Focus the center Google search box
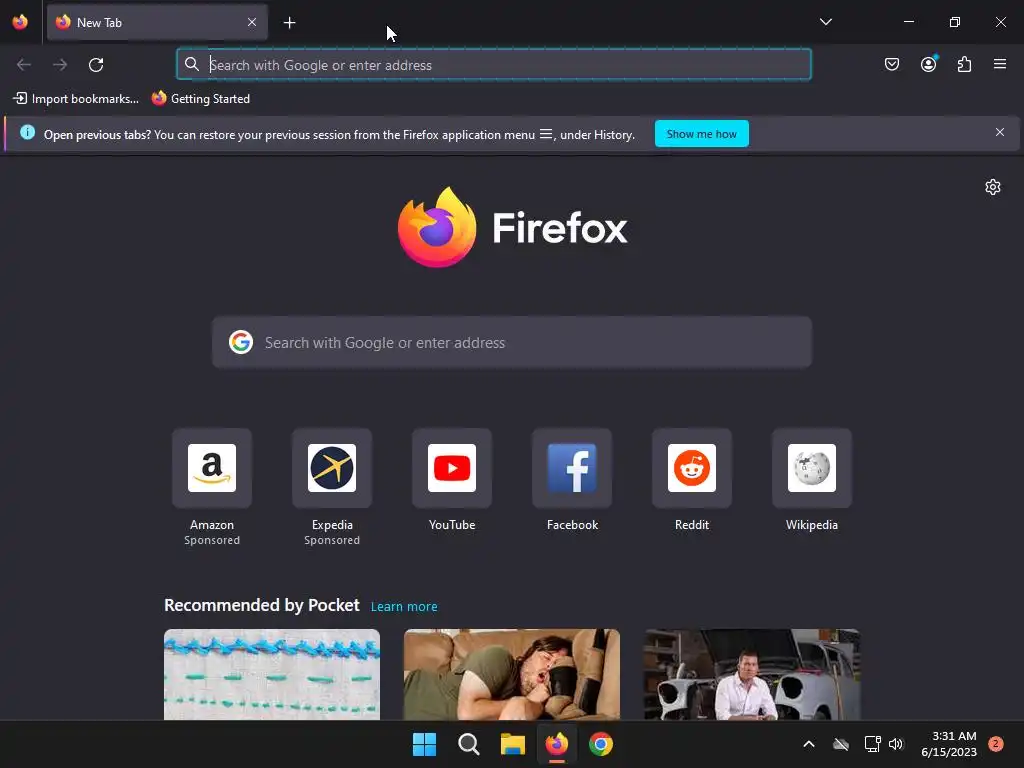 click(512, 342)
